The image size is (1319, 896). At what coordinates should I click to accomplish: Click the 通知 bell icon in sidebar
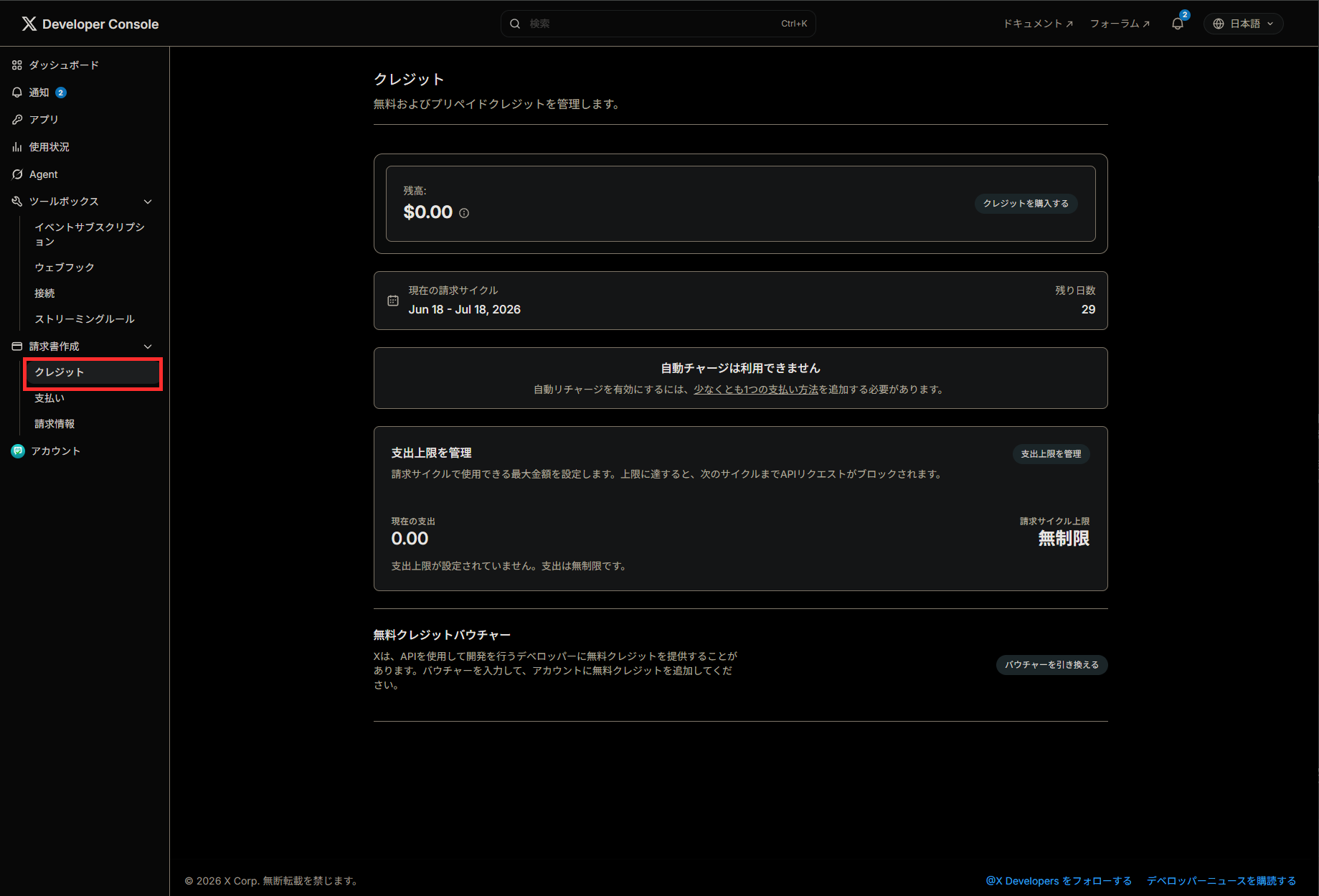tap(17, 93)
